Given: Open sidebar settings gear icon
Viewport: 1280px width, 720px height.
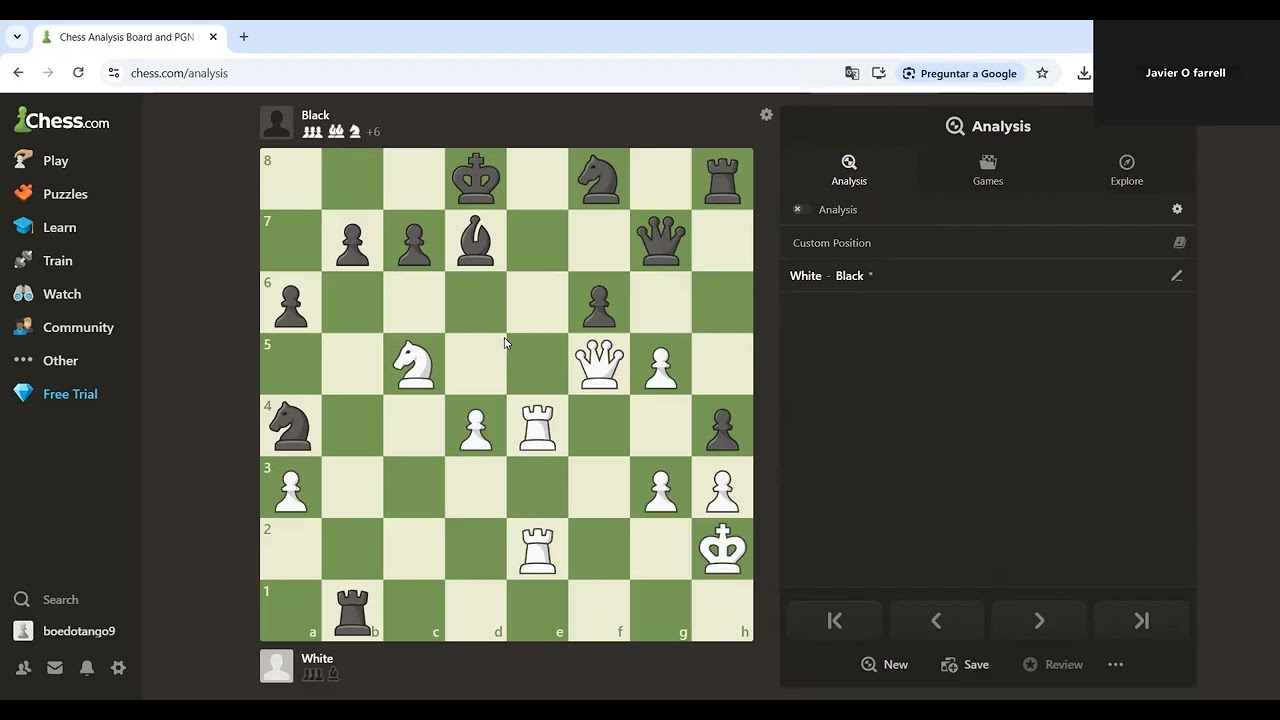Looking at the screenshot, I should [118, 668].
